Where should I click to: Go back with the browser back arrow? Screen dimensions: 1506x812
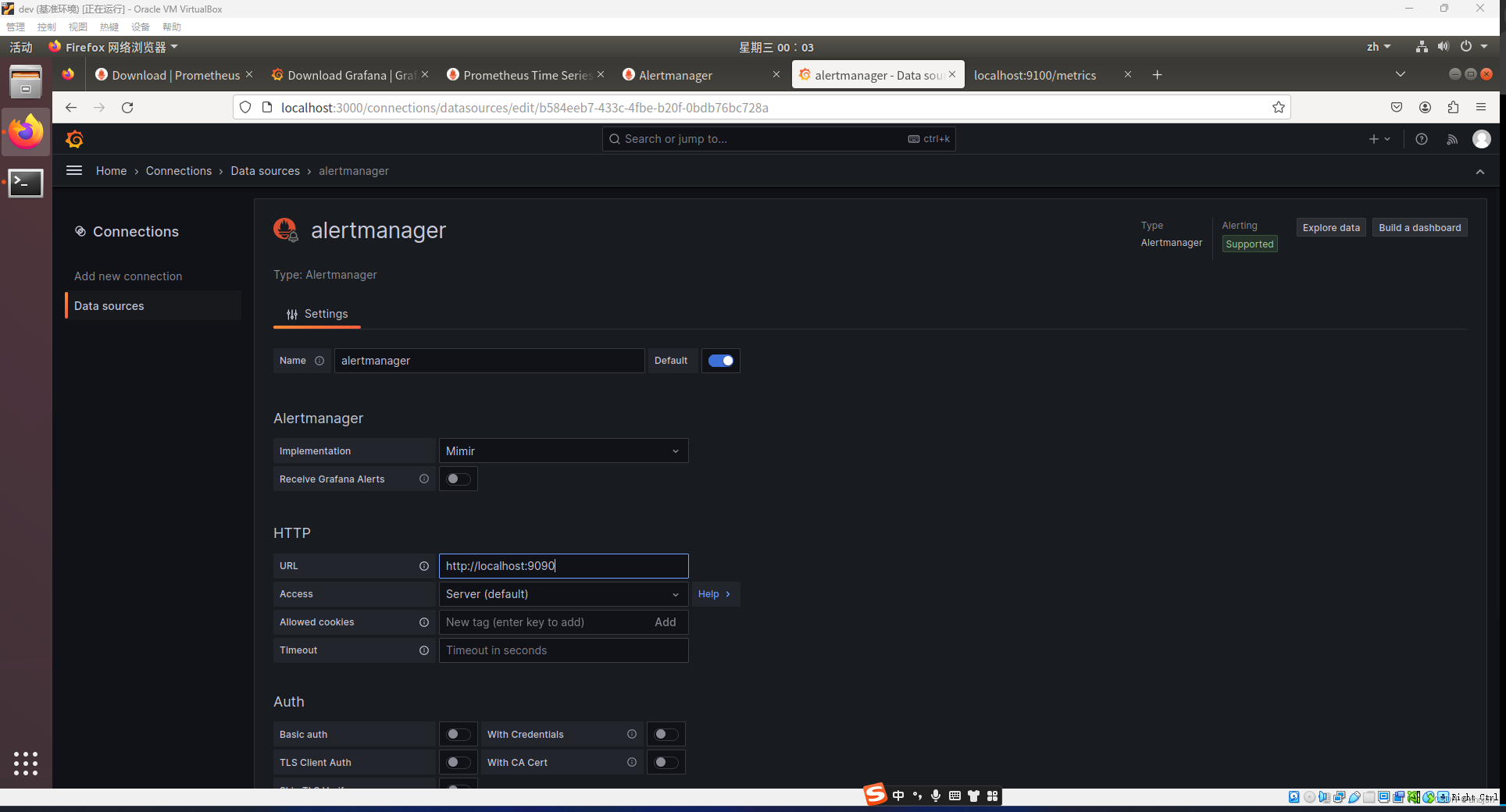(x=71, y=108)
